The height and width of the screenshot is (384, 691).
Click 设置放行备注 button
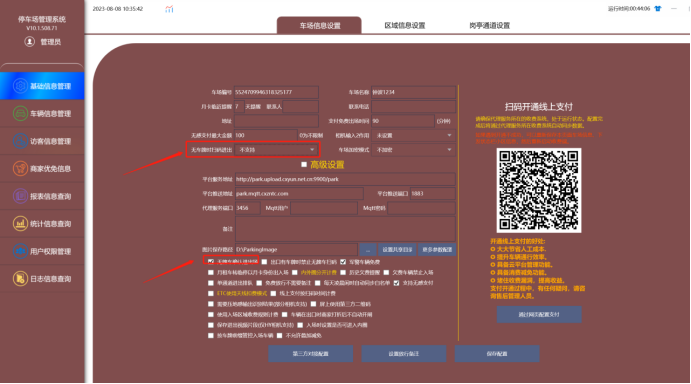pyautogui.click(x=404, y=354)
